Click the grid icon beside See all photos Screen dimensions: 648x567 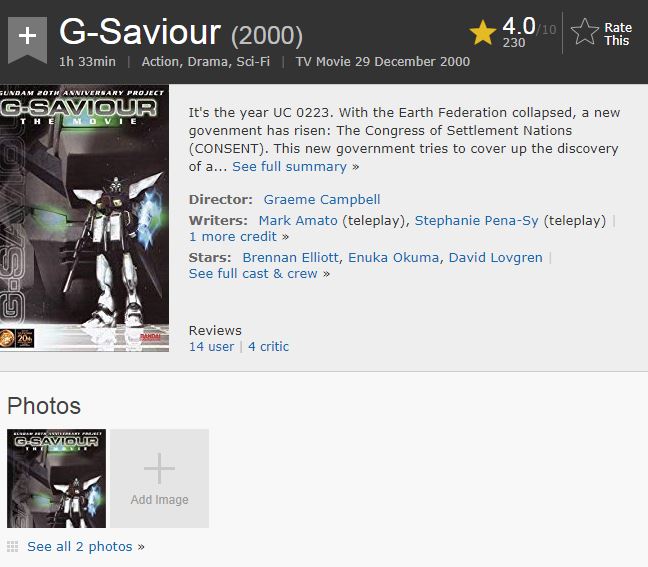pyautogui.click(x=12, y=546)
